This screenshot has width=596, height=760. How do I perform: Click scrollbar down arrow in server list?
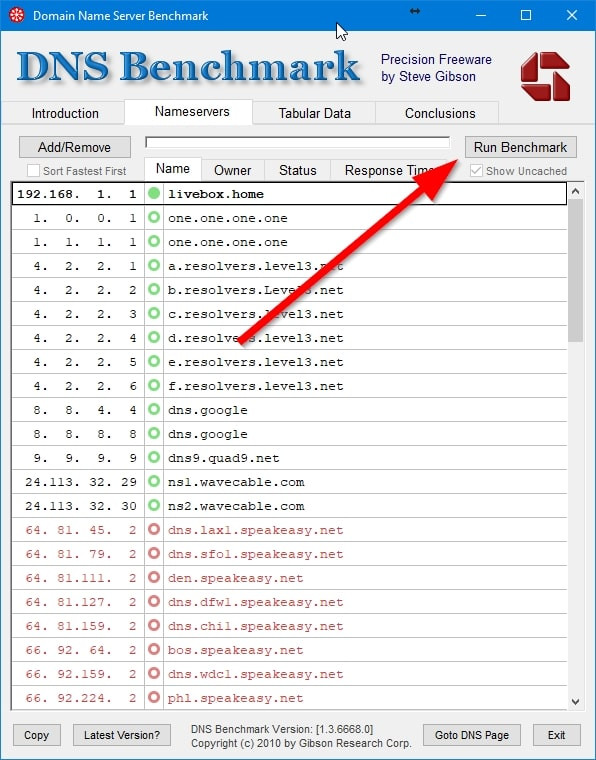click(575, 701)
